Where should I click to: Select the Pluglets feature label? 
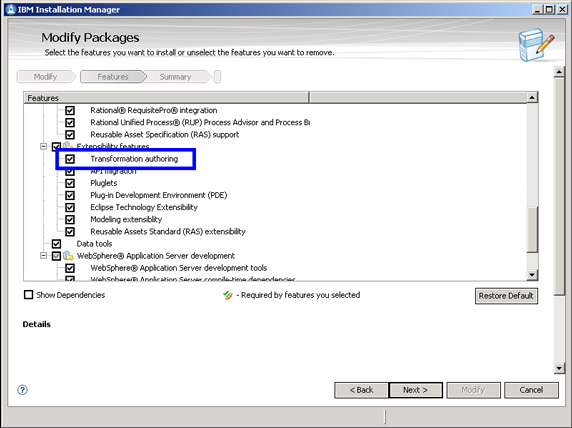pos(104,183)
